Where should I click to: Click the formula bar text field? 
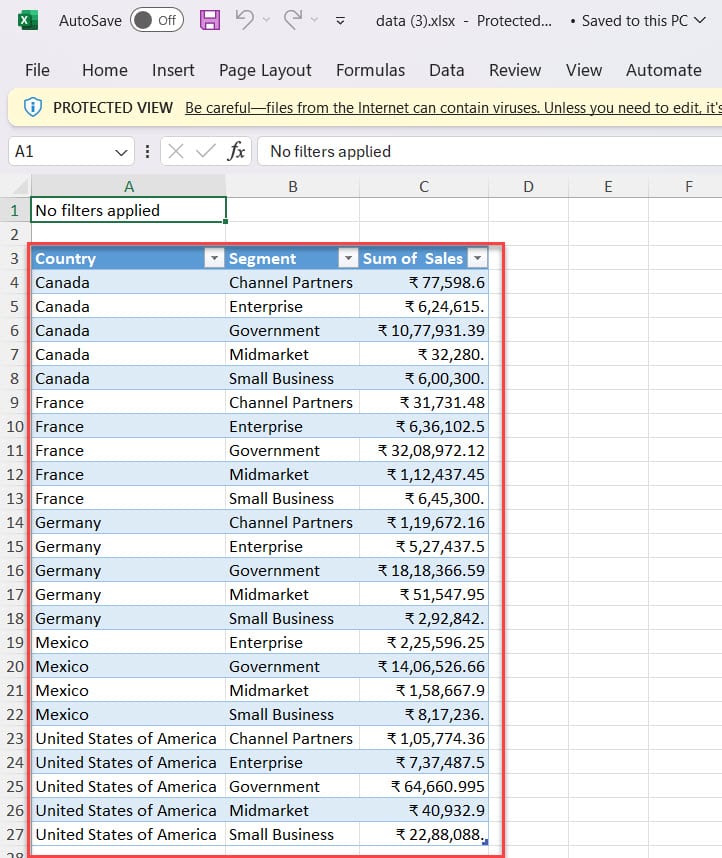(490, 151)
